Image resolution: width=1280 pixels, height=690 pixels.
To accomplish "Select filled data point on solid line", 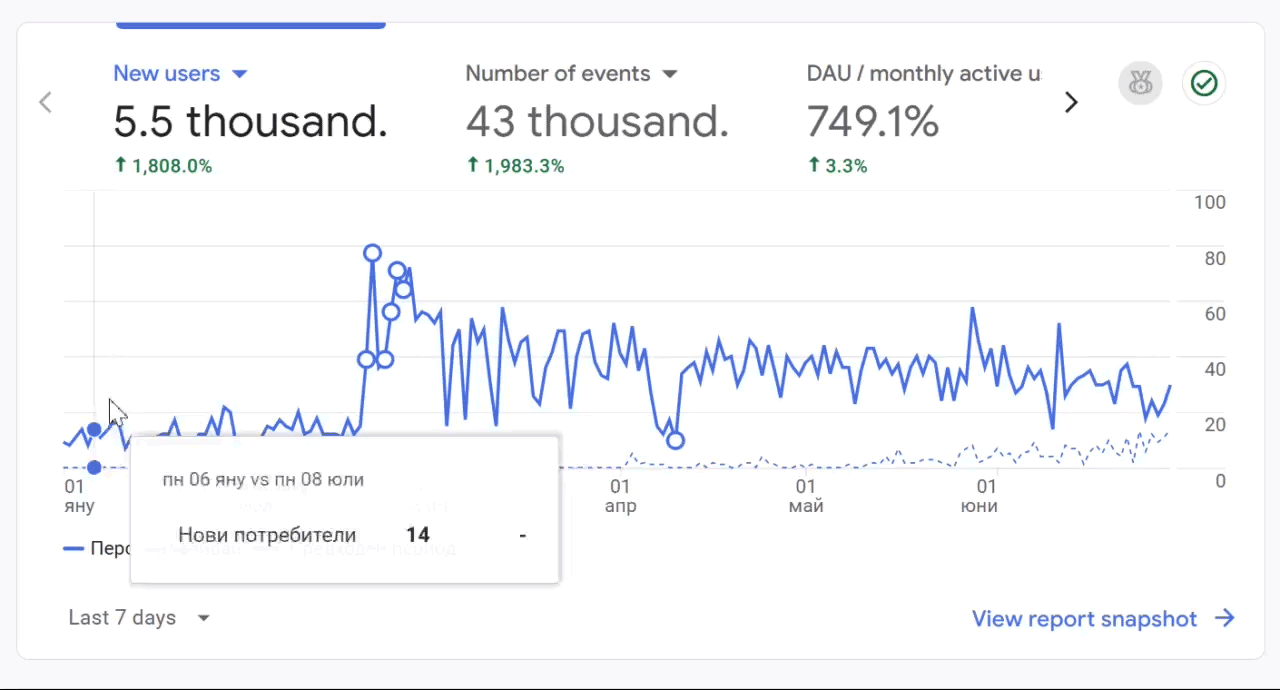I will point(94,430).
